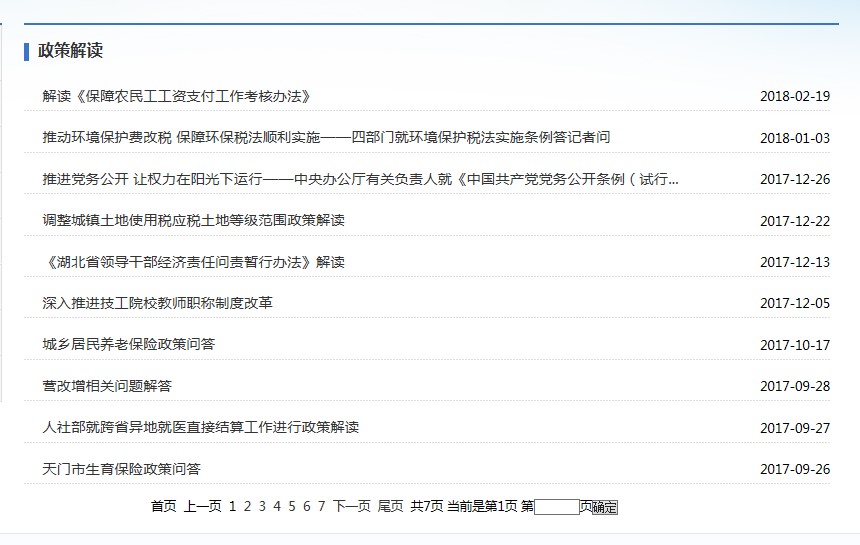Open 营改增相关问题解答 article
This screenshot has height=545, width=860.
coord(107,386)
